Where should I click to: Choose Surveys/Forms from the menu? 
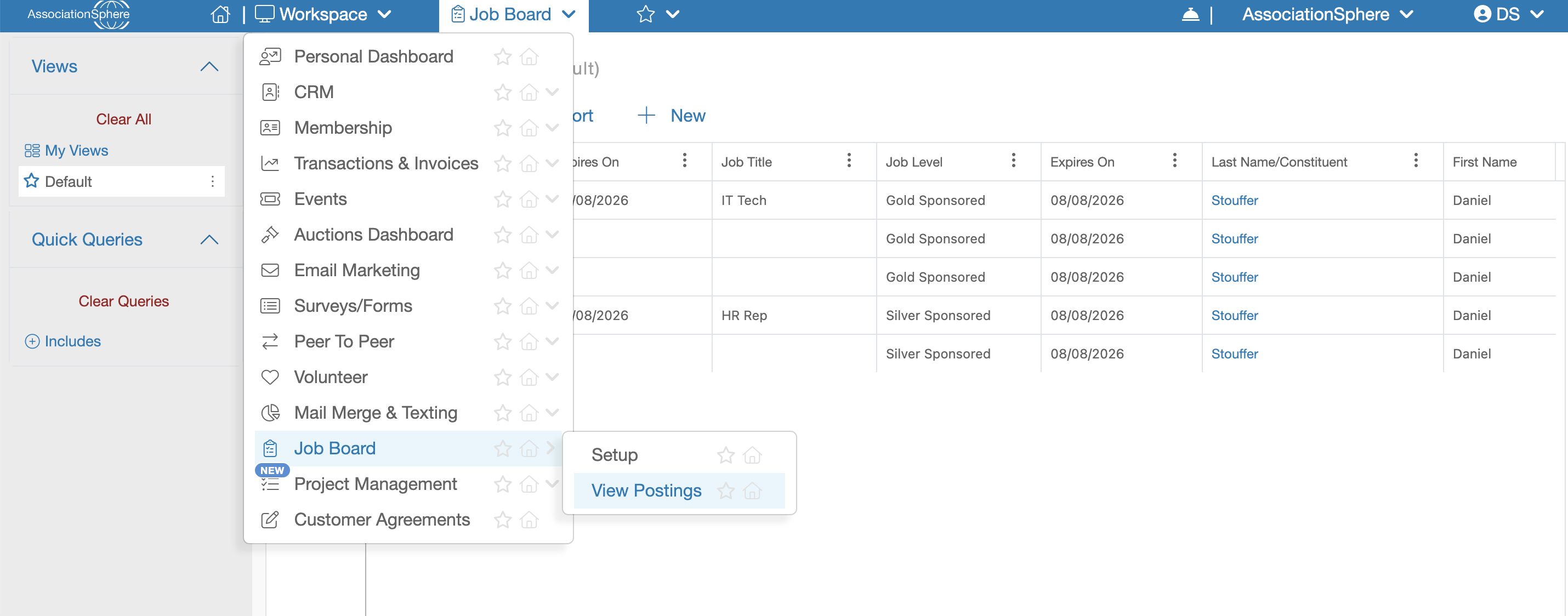353,306
